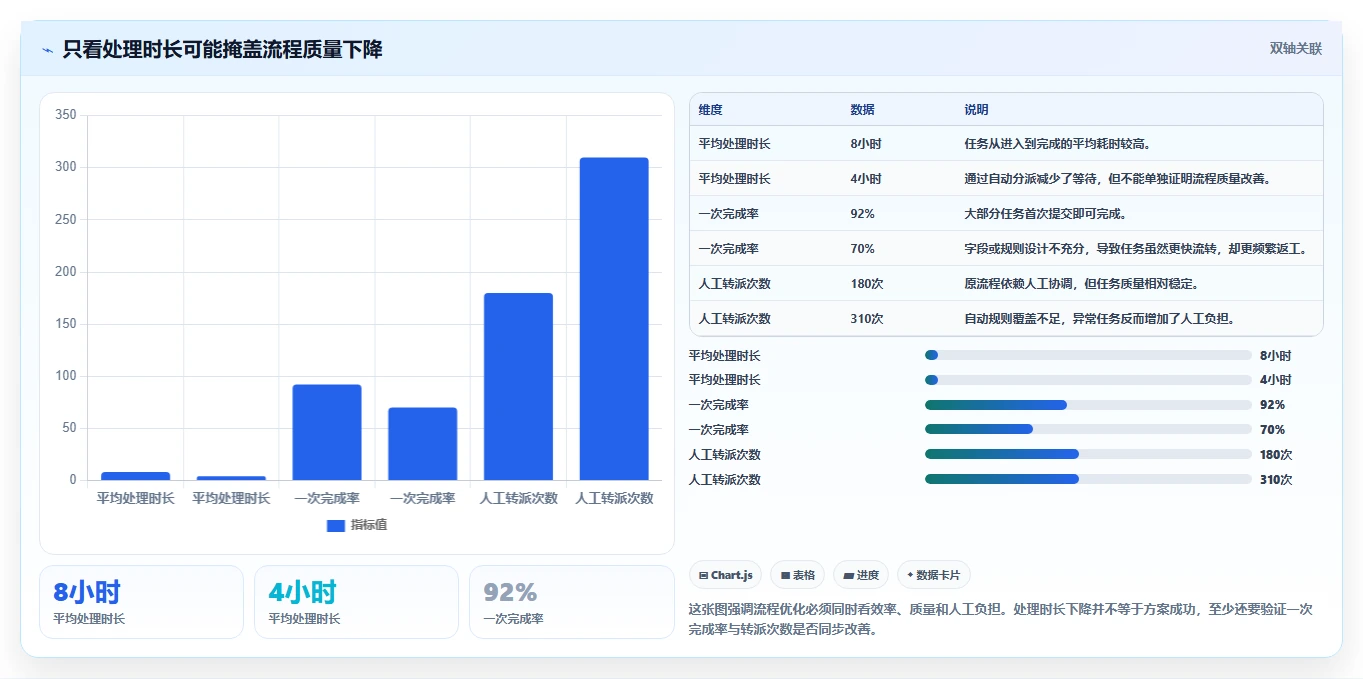Click the 350 y-axis label
This screenshot has width=1363, height=679.
[66, 115]
